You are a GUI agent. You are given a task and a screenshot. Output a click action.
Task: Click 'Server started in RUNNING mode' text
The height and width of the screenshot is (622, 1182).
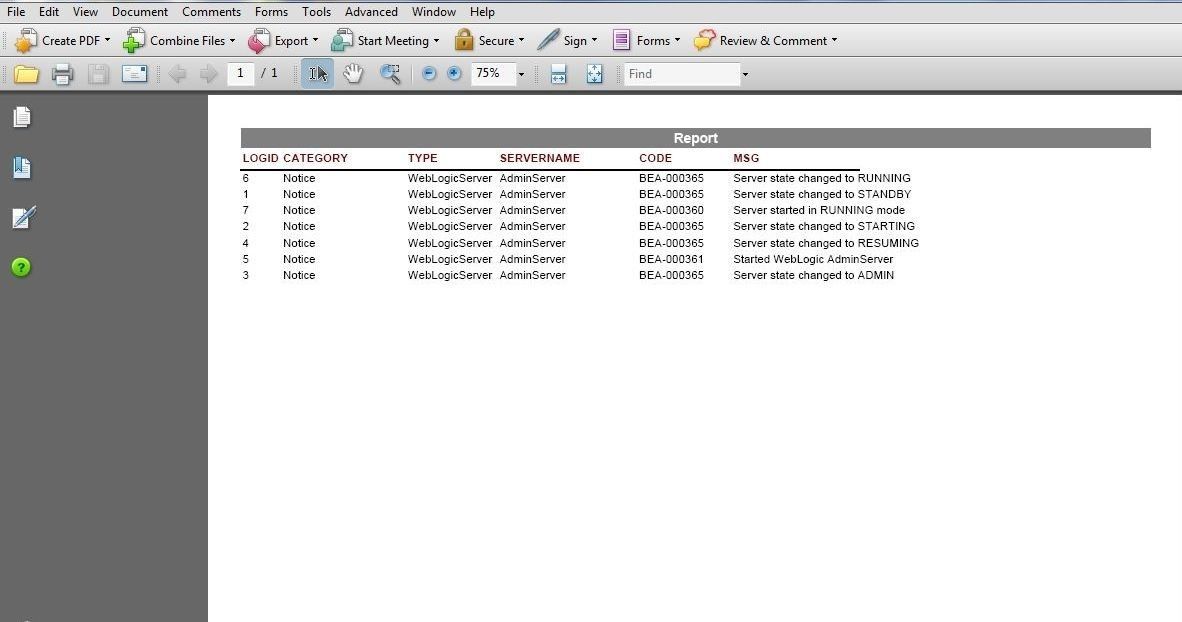click(x=819, y=210)
